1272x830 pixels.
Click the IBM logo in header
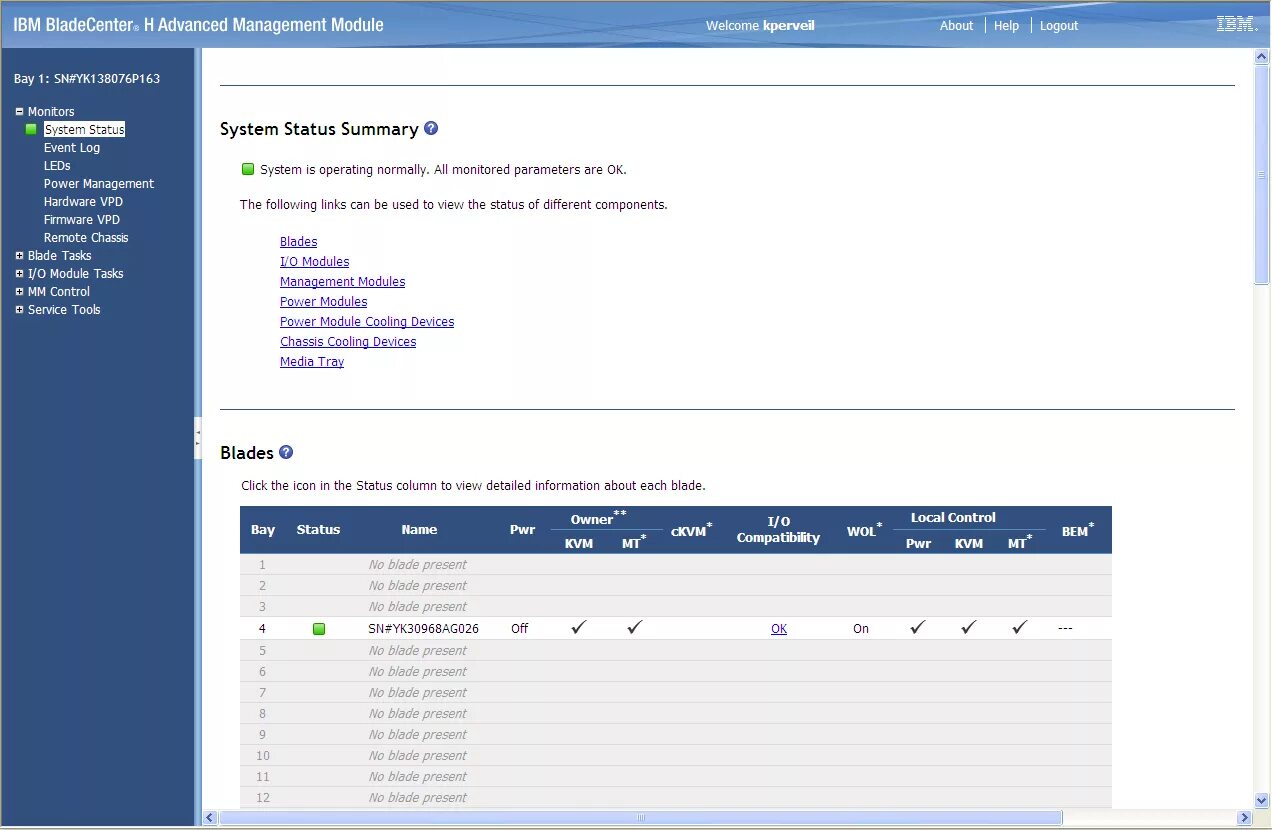tap(1237, 24)
